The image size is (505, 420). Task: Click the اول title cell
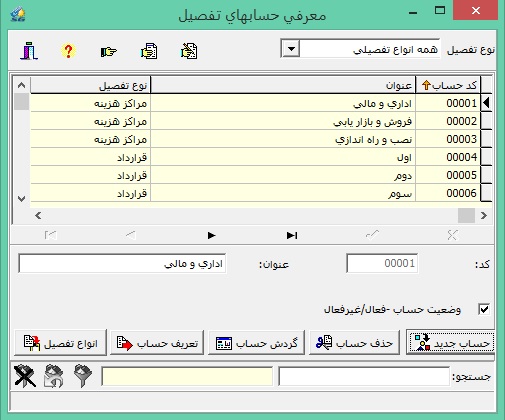283,157
